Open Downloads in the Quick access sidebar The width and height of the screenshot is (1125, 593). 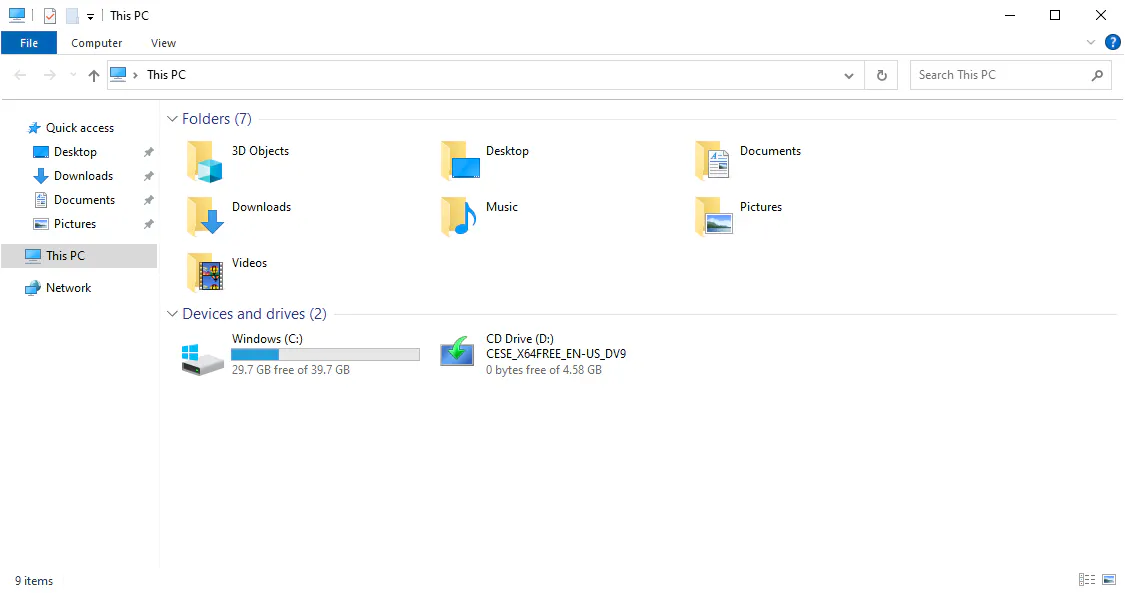point(83,176)
